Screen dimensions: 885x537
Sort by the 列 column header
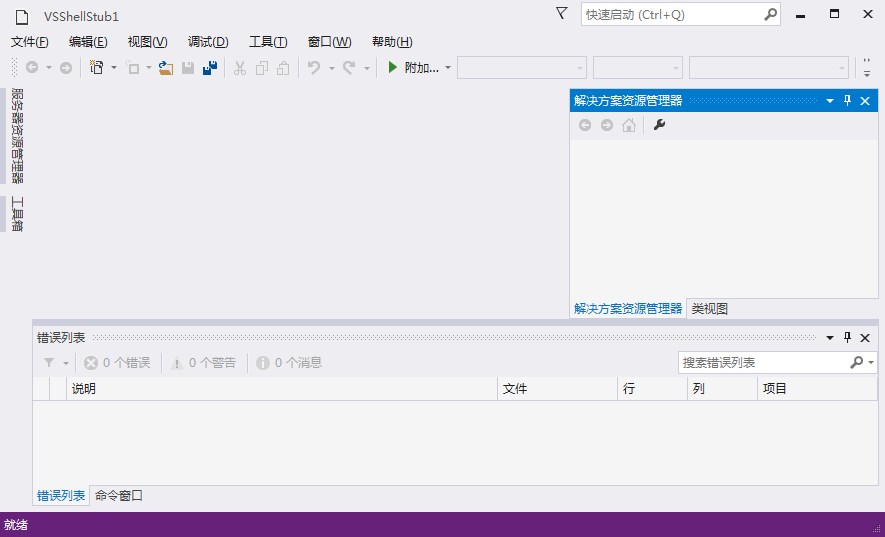[x=722, y=388]
